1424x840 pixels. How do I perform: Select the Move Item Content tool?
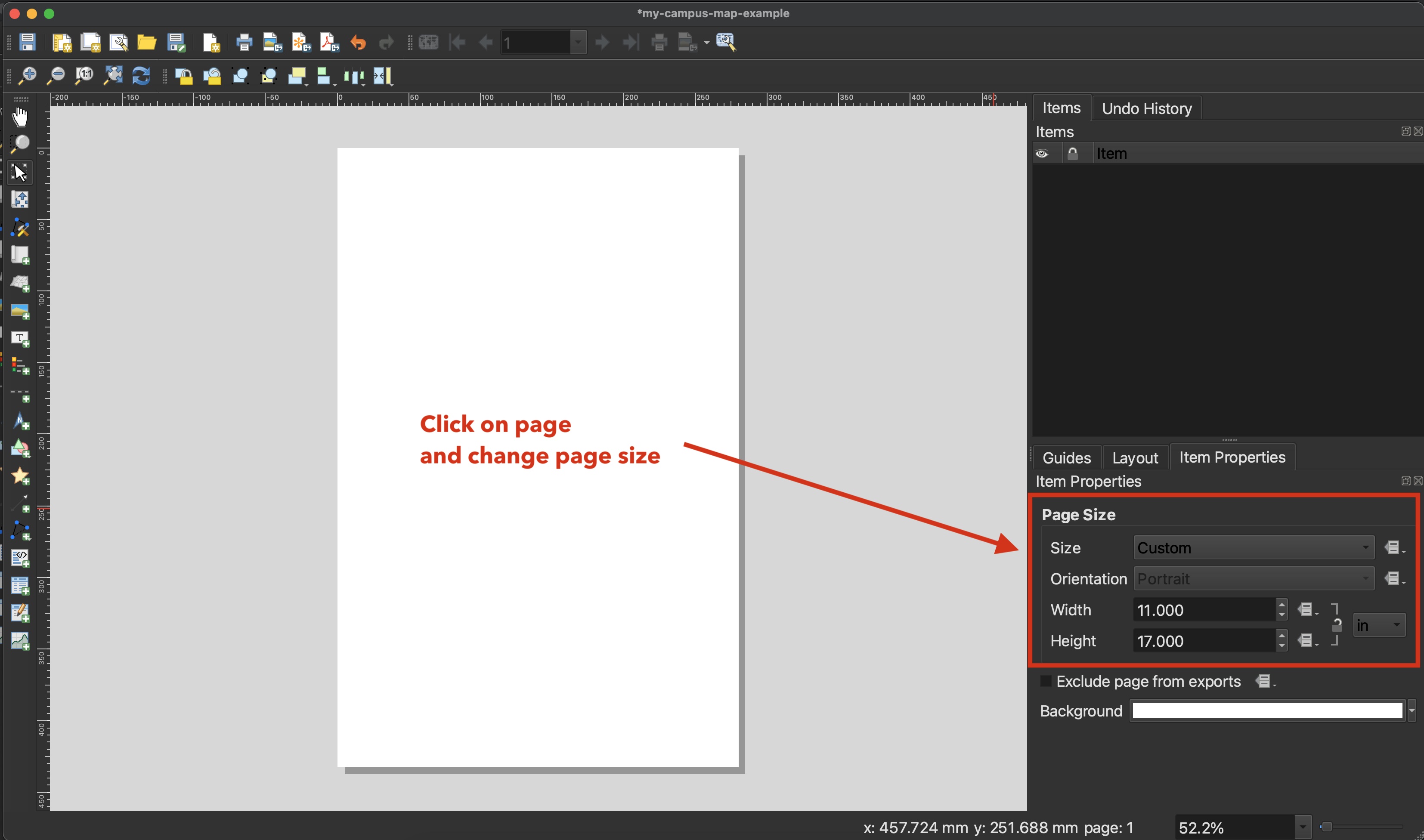(x=20, y=199)
